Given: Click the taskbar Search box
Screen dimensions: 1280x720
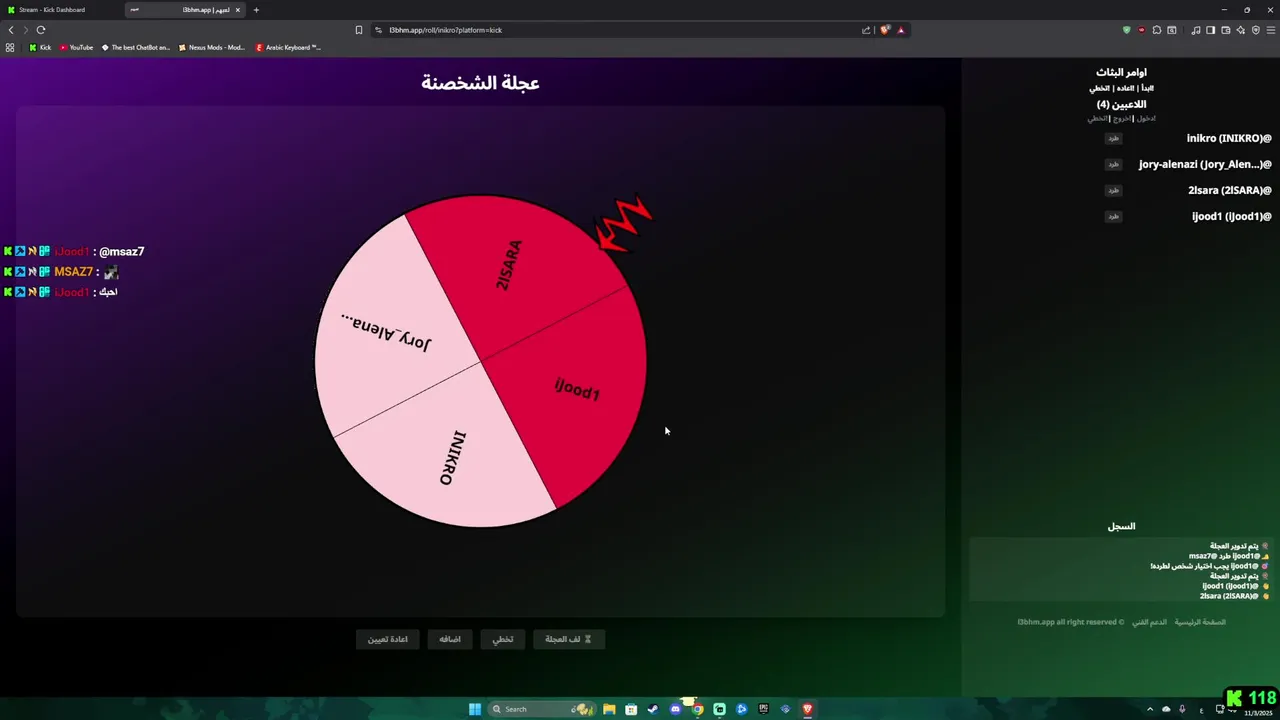Looking at the screenshot, I should point(540,709).
